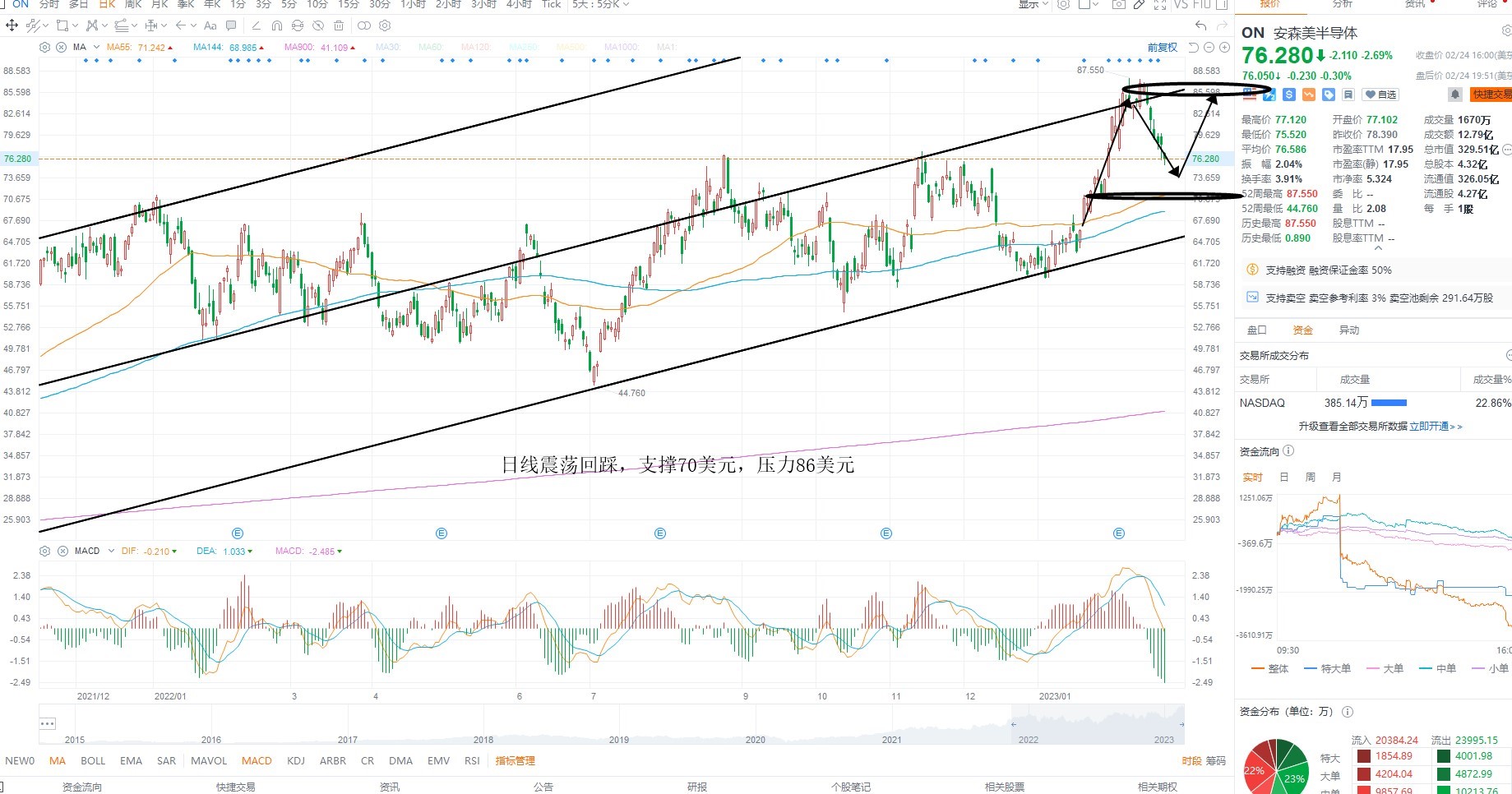Toggle the MA144 moving average line
Image resolution: width=1512 pixels, height=794 pixels.
coord(229,47)
